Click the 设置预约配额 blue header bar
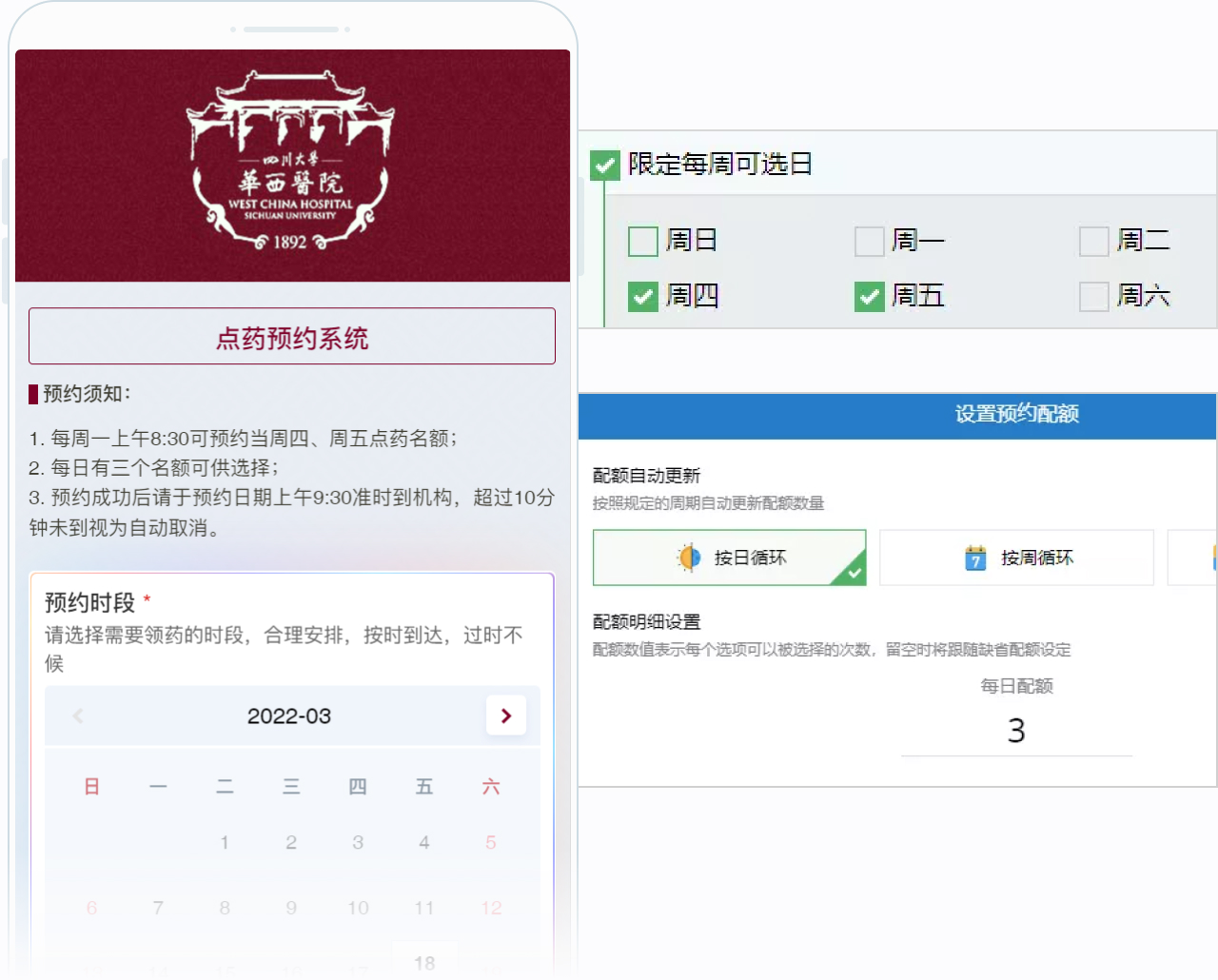This screenshot has height=980, width=1218. click(x=1015, y=415)
